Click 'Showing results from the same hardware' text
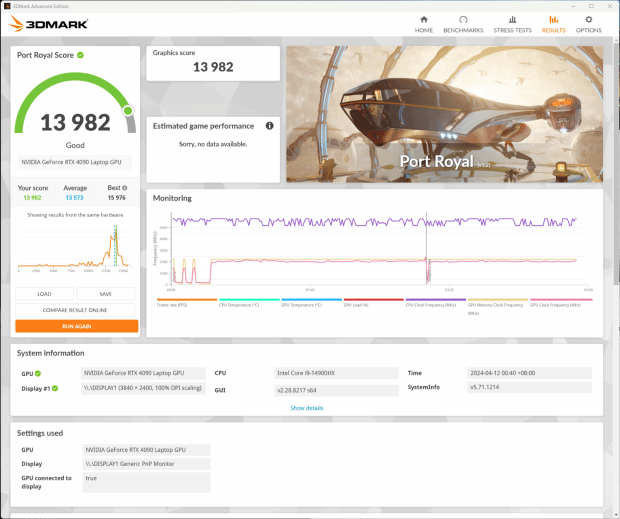This screenshot has height=519, width=620. click(x=75, y=215)
